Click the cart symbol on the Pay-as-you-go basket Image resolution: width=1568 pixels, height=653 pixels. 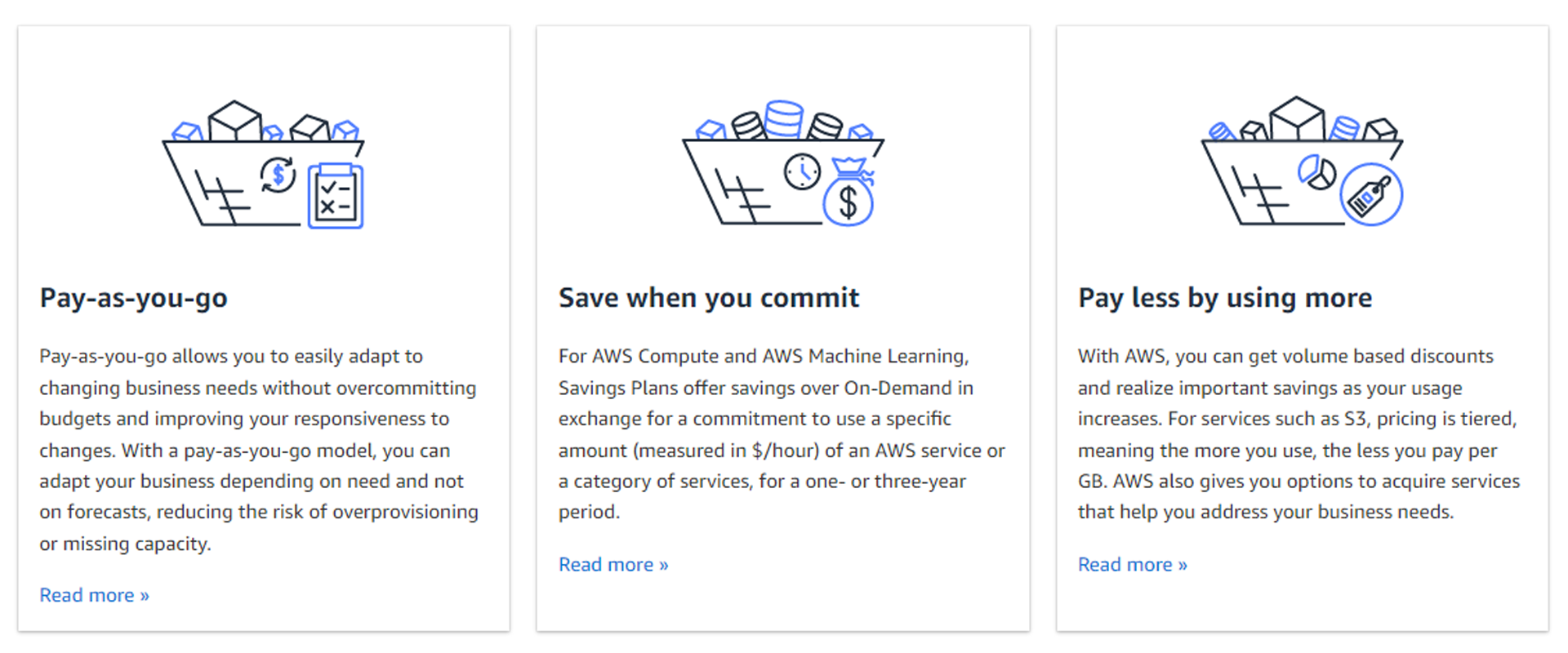(x=220, y=197)
